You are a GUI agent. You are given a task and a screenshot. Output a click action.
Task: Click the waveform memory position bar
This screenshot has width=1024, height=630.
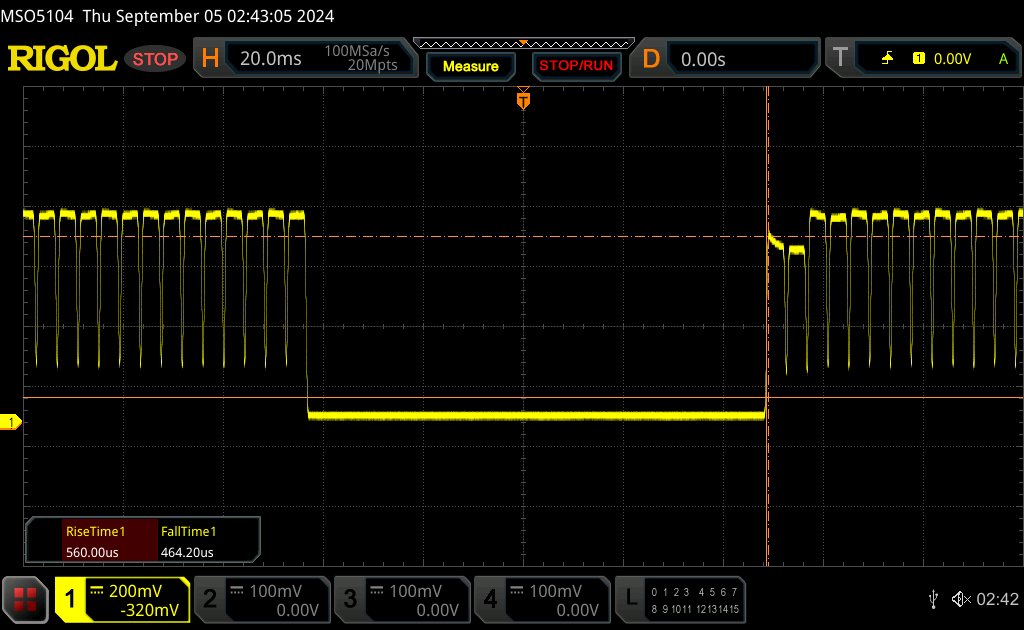tap(523, 43)
